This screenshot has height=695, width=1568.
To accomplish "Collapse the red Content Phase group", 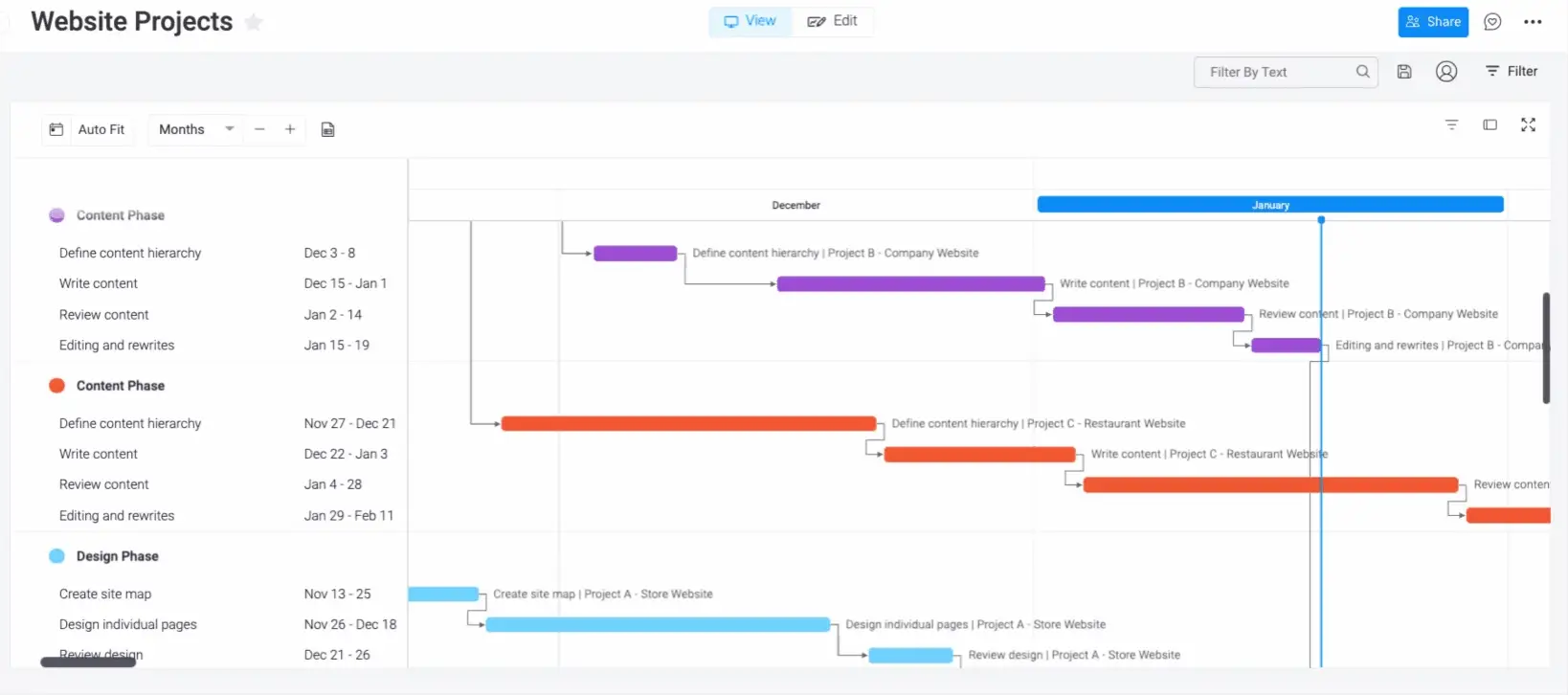I will tap(121, 386).
